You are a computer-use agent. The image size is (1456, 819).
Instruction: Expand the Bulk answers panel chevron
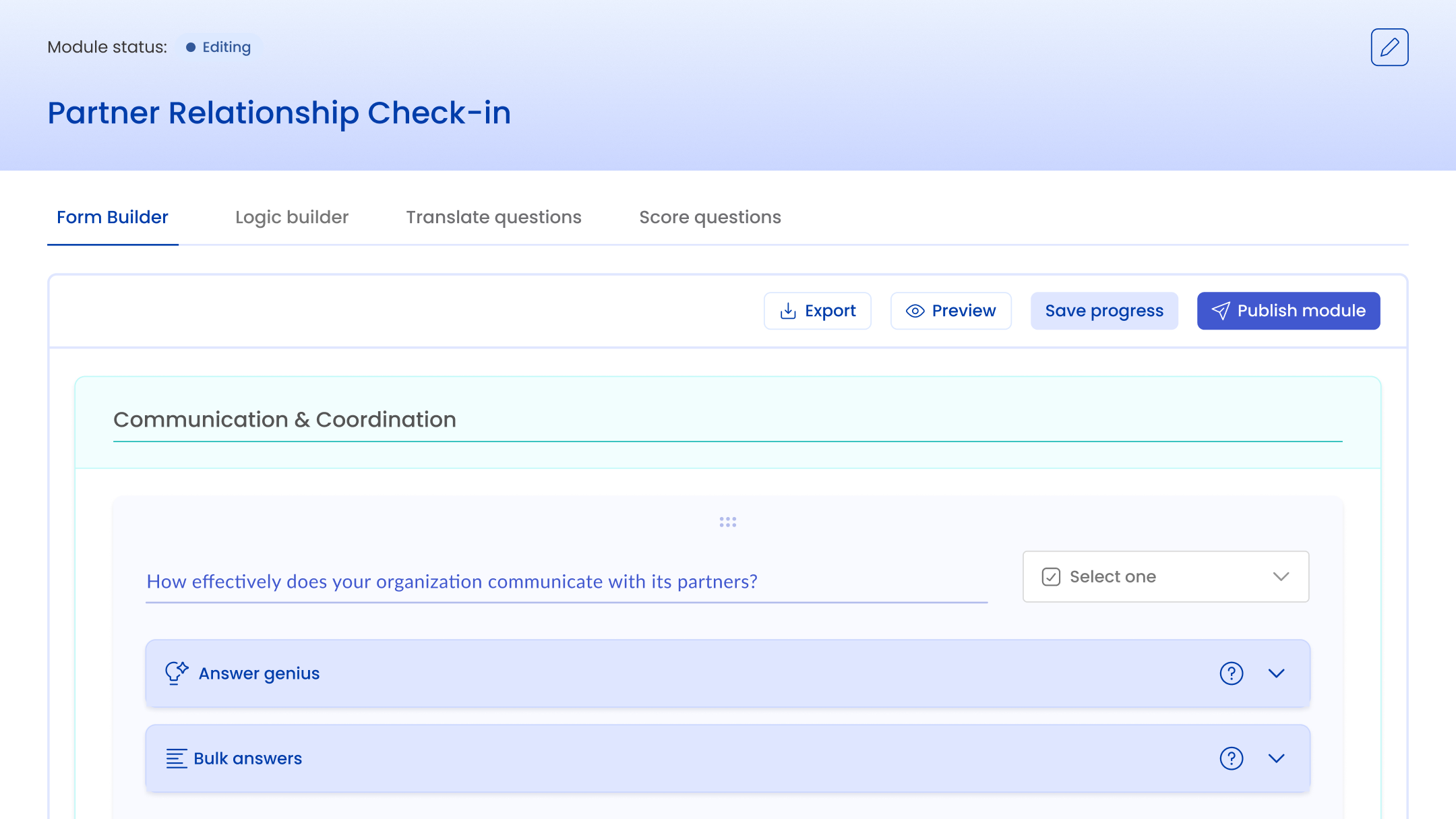point(1277,758)
